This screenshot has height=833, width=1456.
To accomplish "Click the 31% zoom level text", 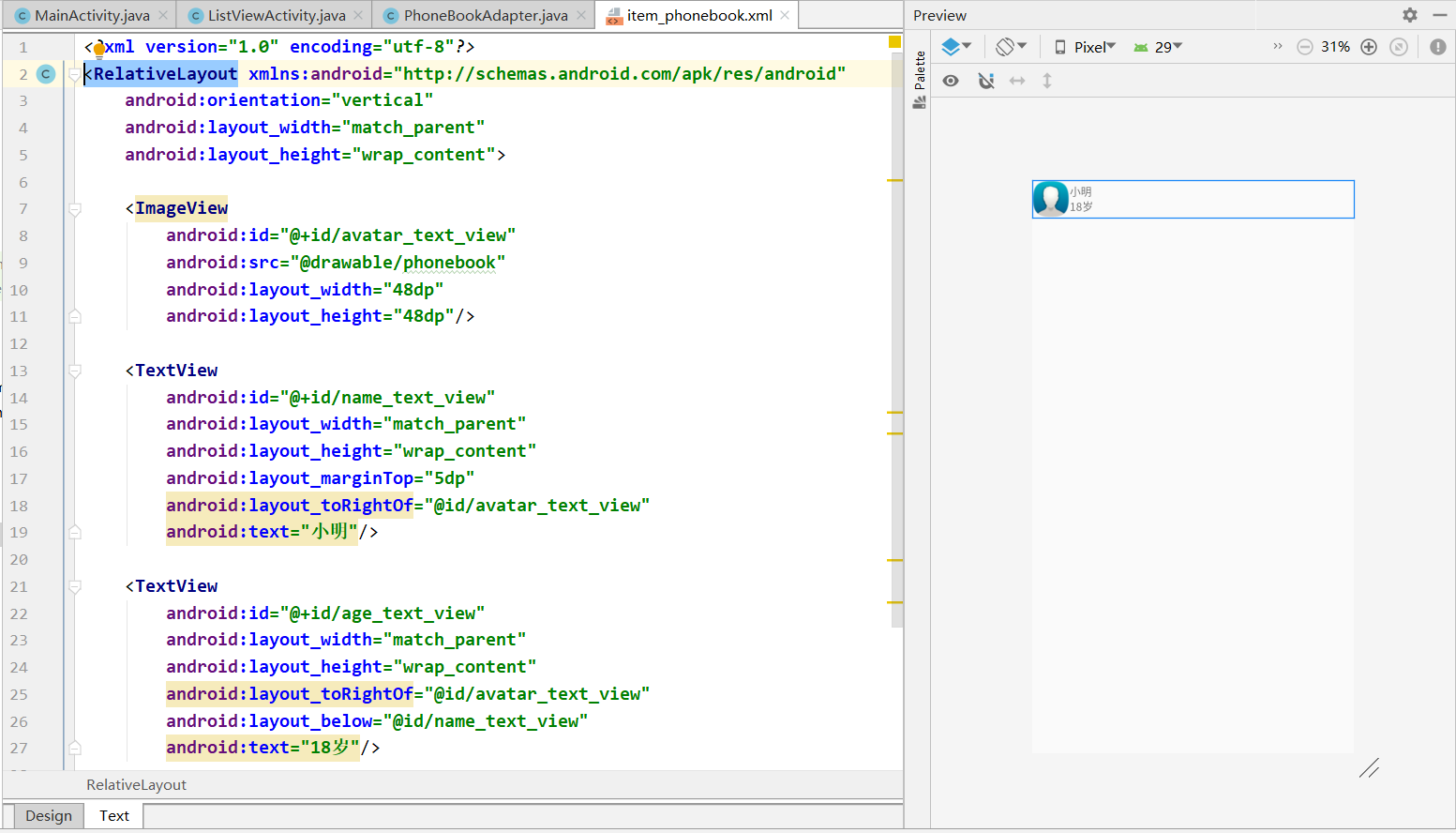I will point(1336,47).
